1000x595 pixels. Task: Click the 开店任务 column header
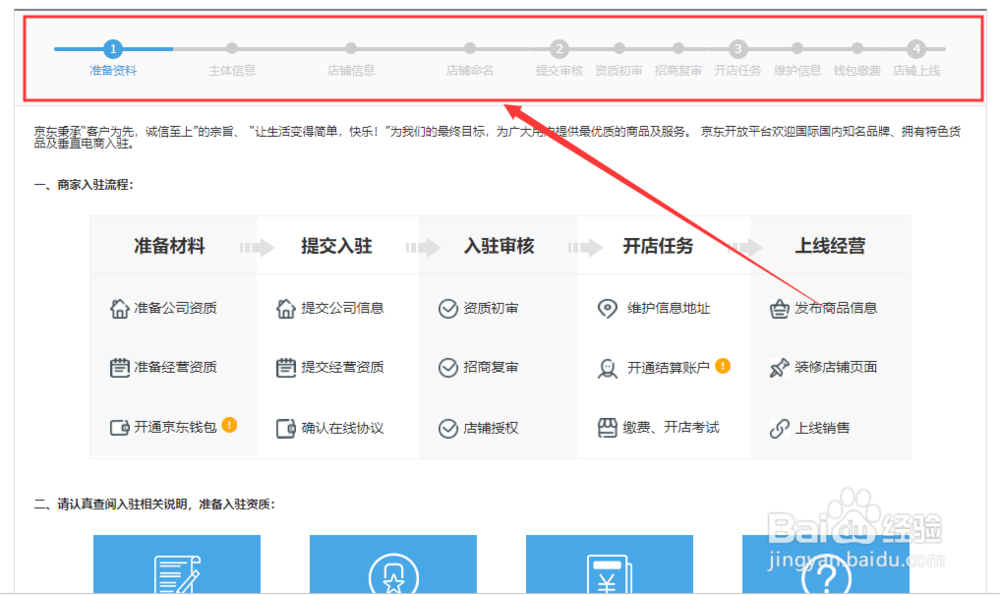(658, 246)
